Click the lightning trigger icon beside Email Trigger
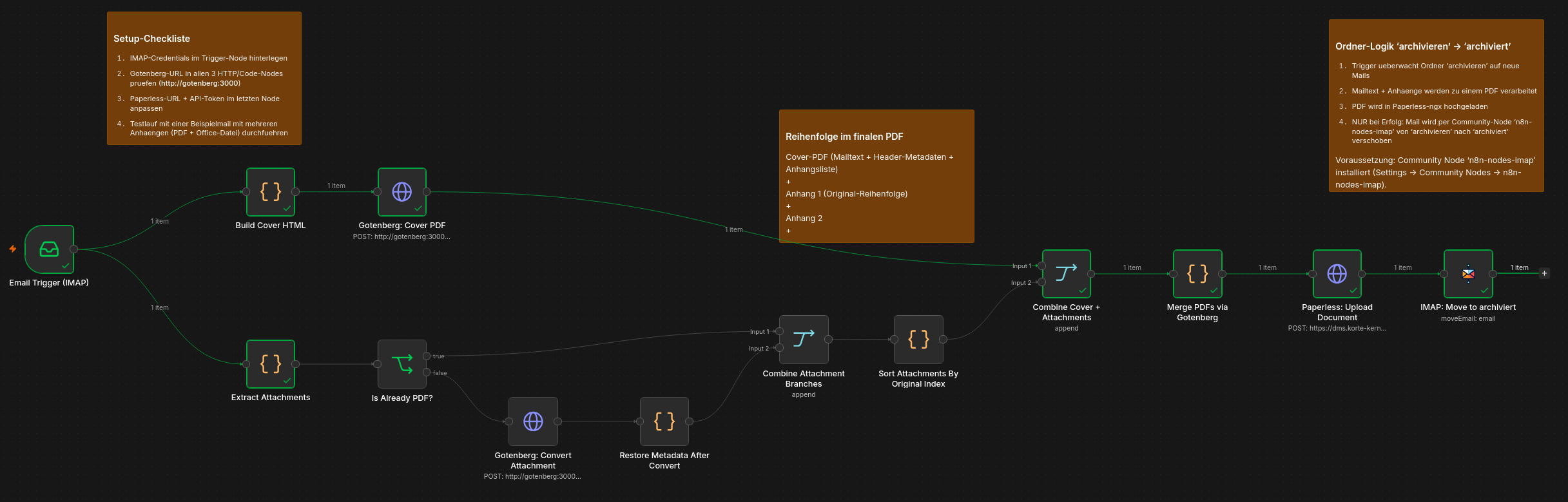Screen dimensions: 1568x502 coord(12,249)
